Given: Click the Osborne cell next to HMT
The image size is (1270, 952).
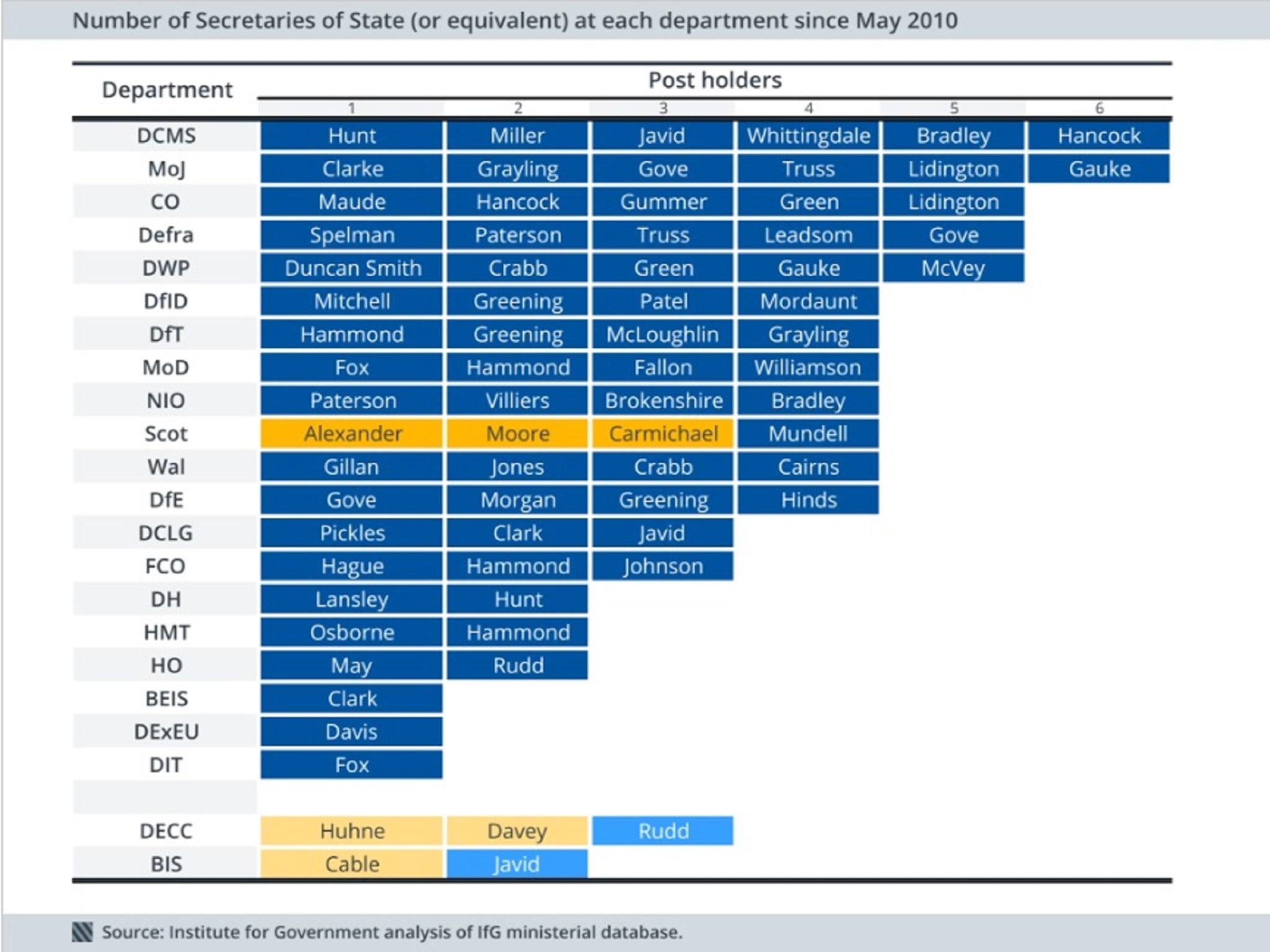Looking at the screenshot, I should coord(352,632).
